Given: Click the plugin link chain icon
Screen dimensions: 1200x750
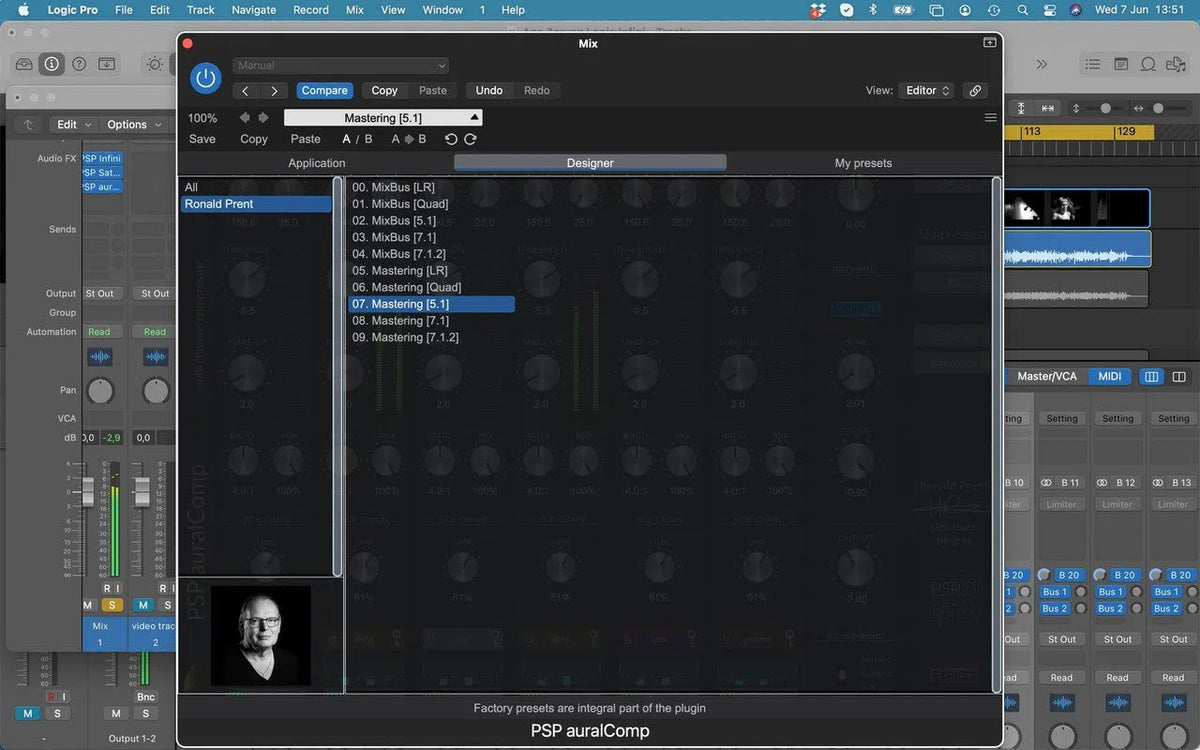Looking at the screenshot, I should coord(975,90).
